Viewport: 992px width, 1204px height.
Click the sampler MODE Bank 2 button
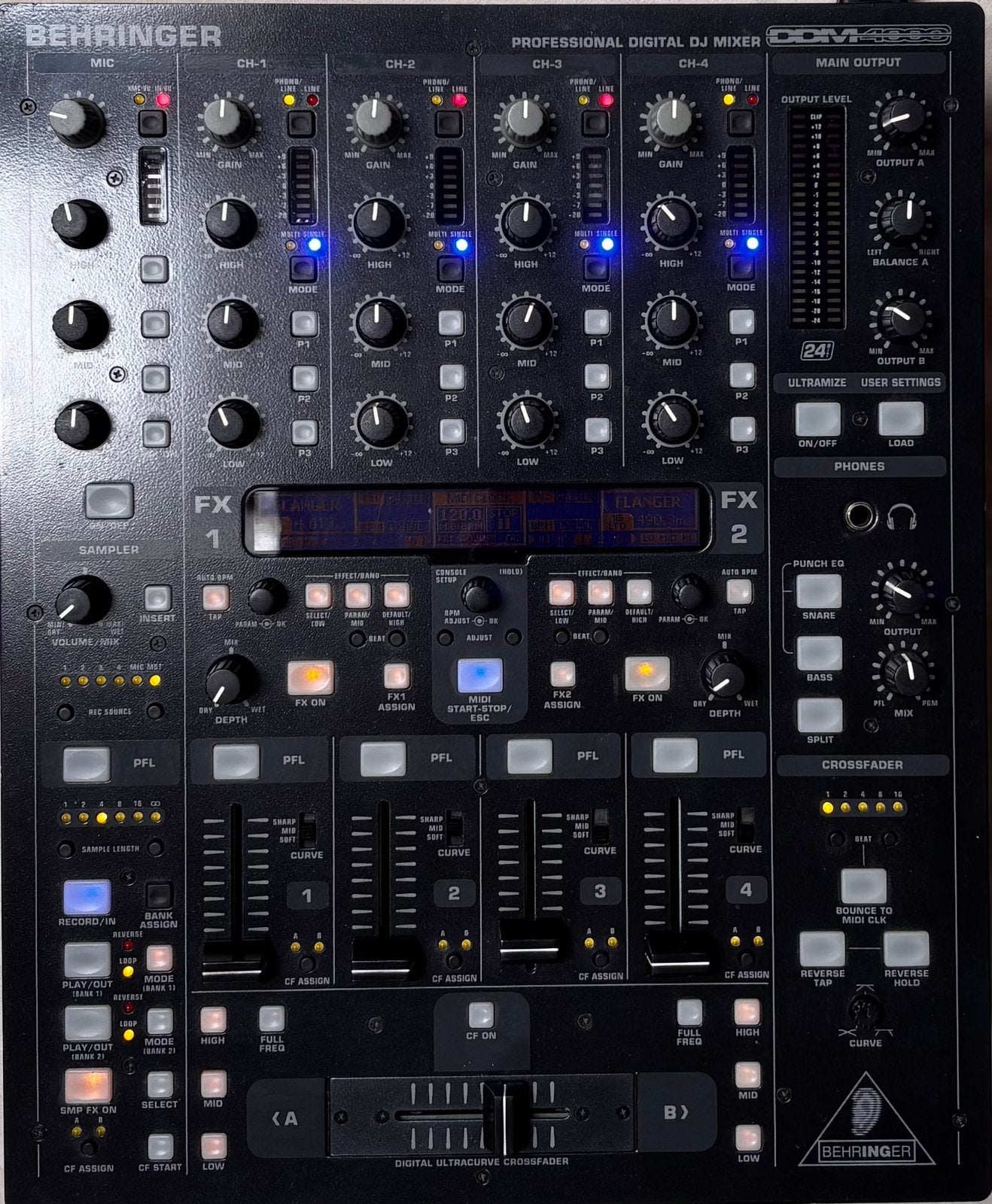[160, 1022]
